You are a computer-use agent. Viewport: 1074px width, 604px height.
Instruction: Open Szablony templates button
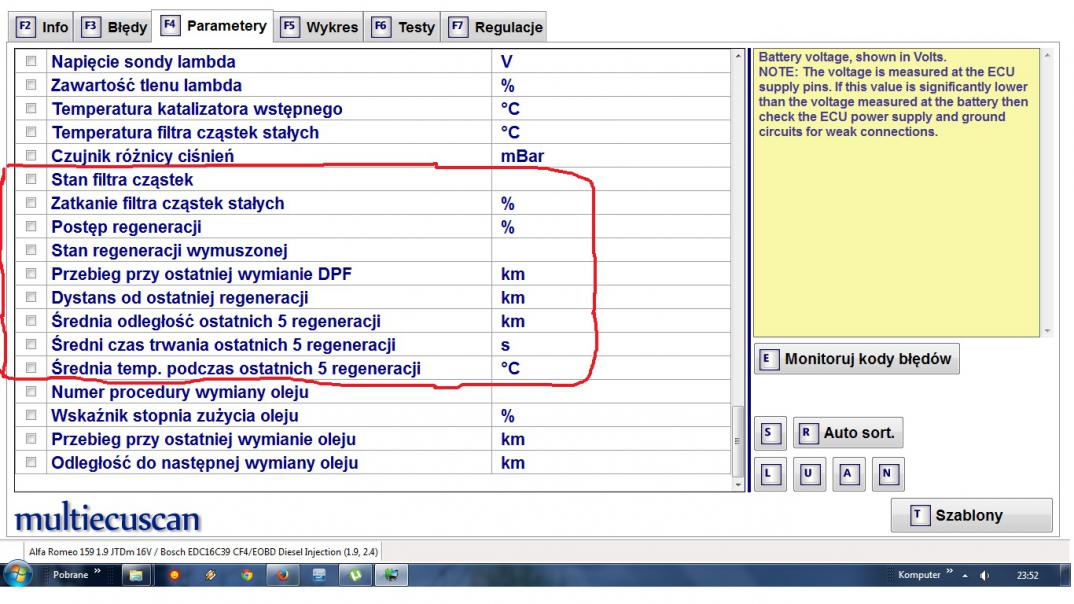970,516
